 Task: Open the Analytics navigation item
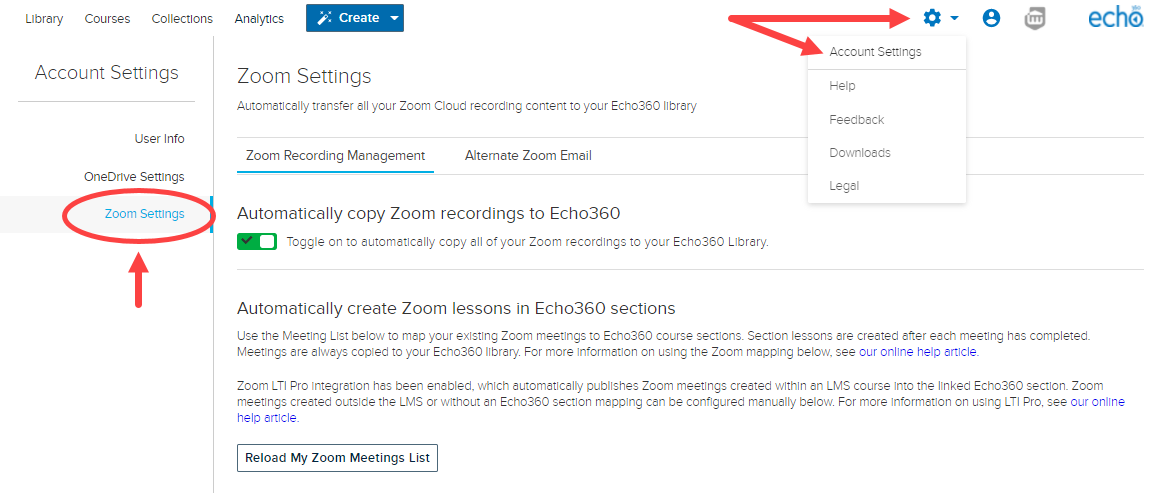[x=259, y=19]
